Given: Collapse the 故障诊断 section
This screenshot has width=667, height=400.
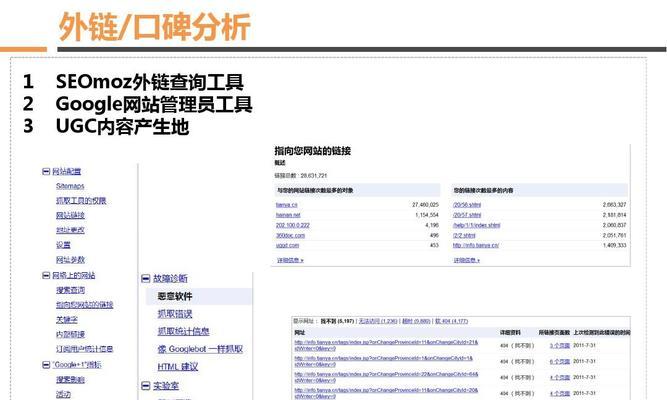Looking at the screenshot, I should (x=145, y=278).
